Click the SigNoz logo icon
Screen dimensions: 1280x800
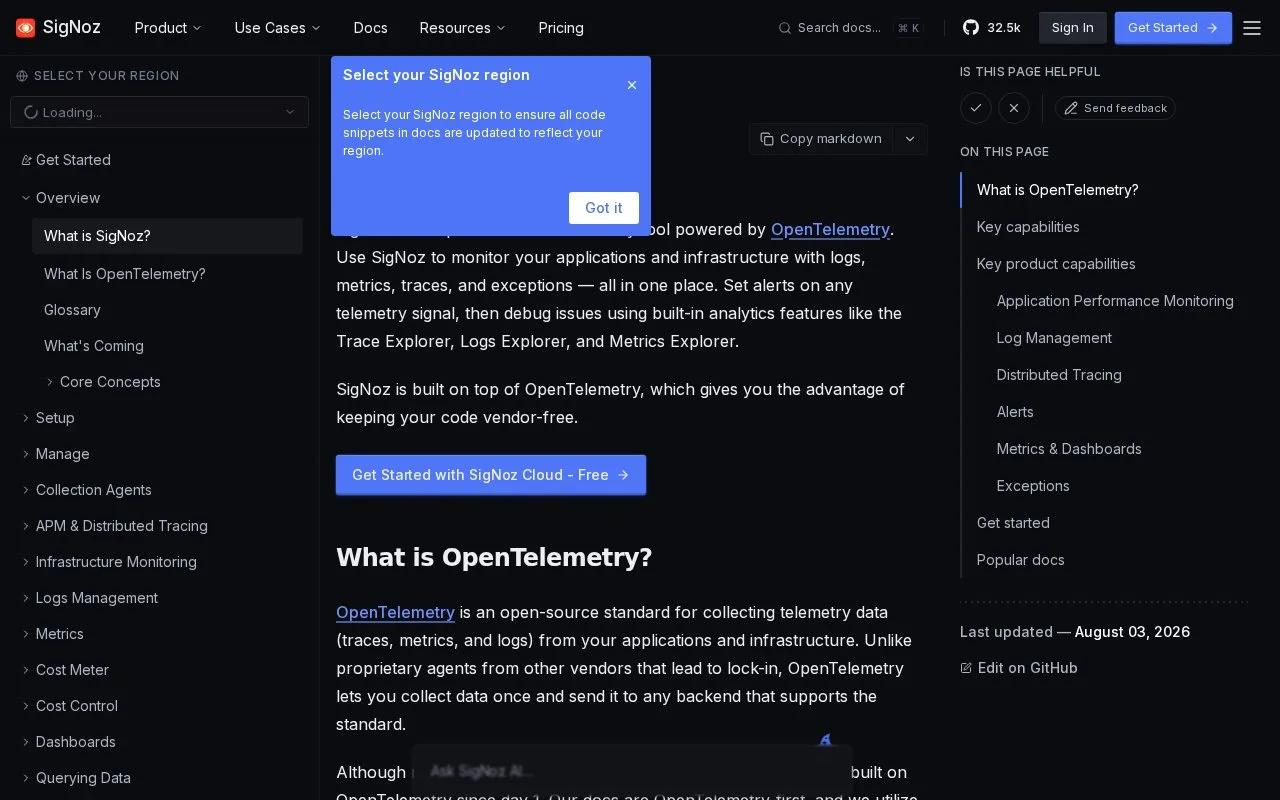(x=26, y=28)
